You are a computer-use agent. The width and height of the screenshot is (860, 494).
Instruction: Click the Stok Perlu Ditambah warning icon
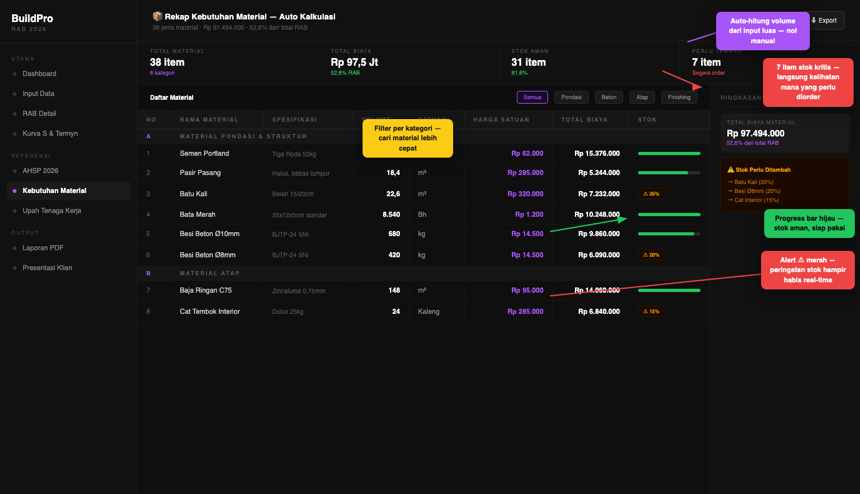pos(730,169)
